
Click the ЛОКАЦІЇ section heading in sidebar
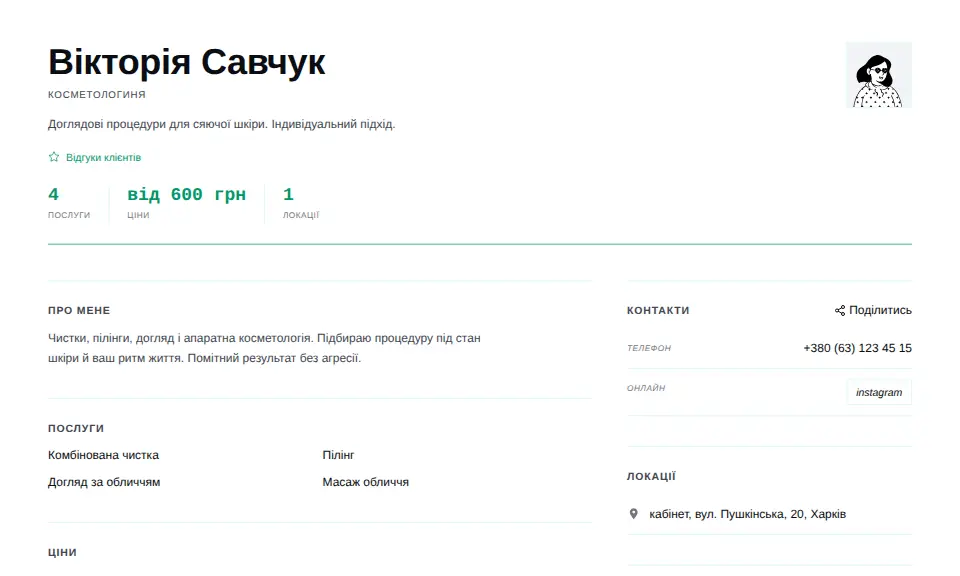651,476
